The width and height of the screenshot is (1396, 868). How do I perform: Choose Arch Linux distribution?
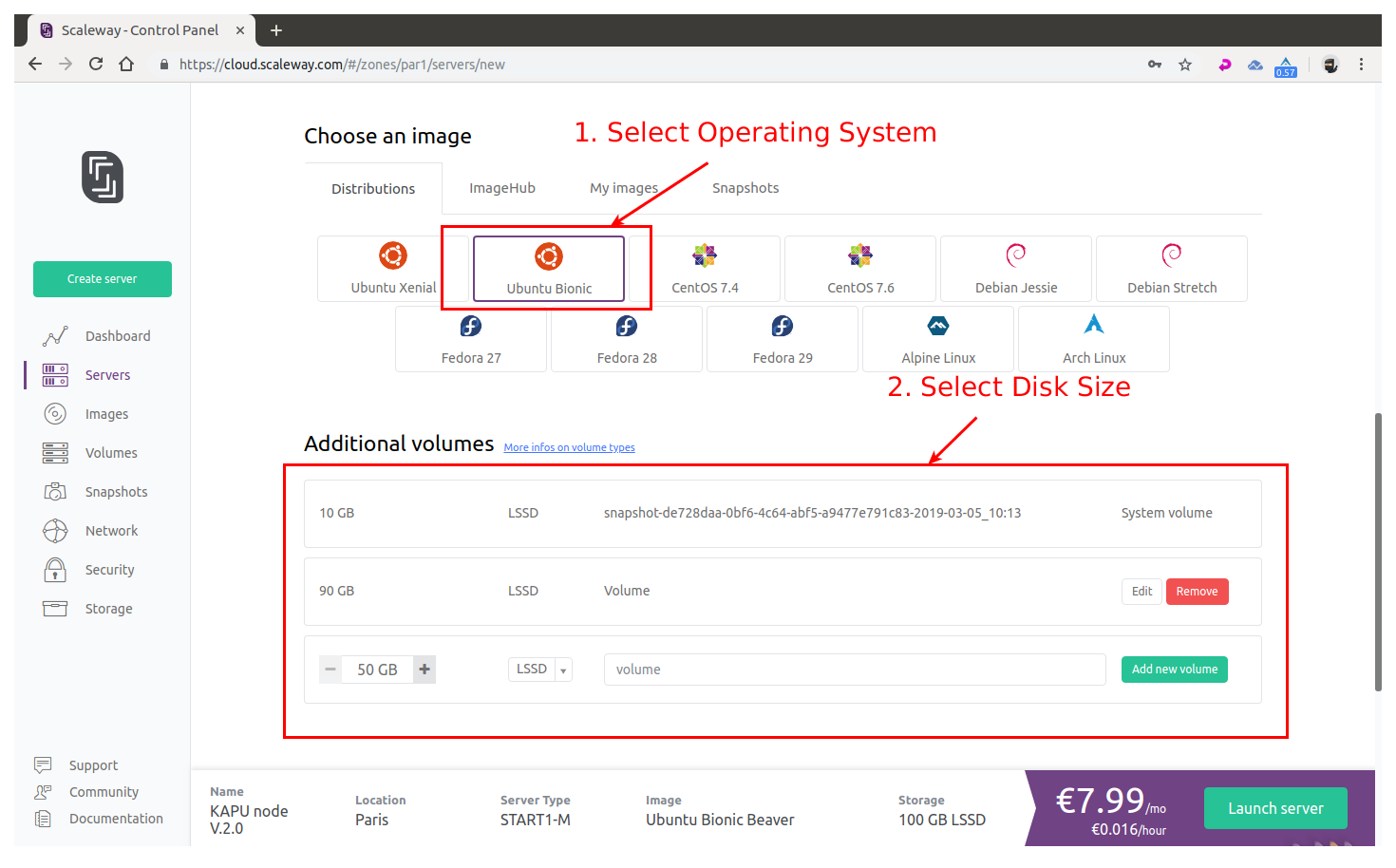1094,339
